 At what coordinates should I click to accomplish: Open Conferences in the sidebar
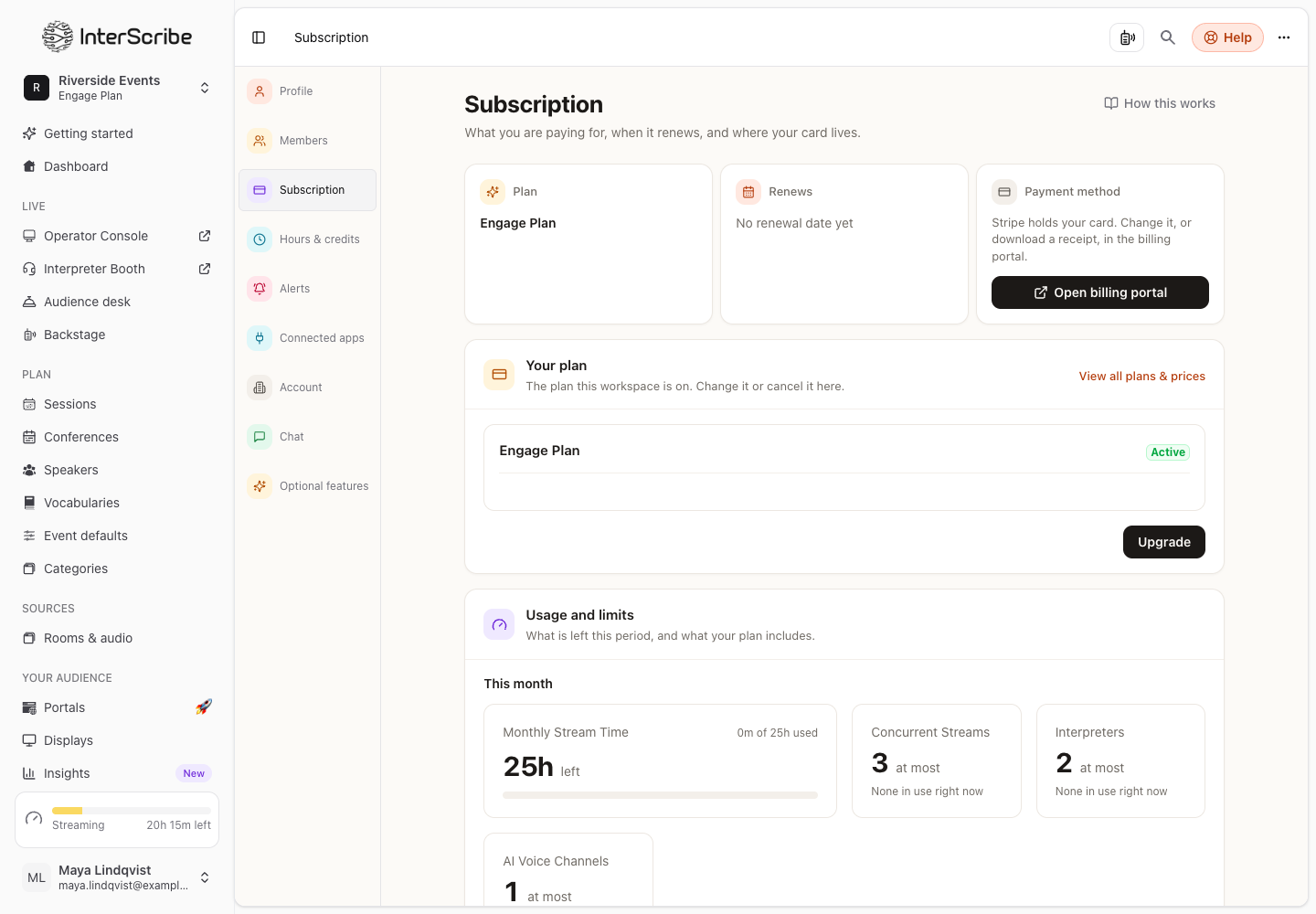117,437
